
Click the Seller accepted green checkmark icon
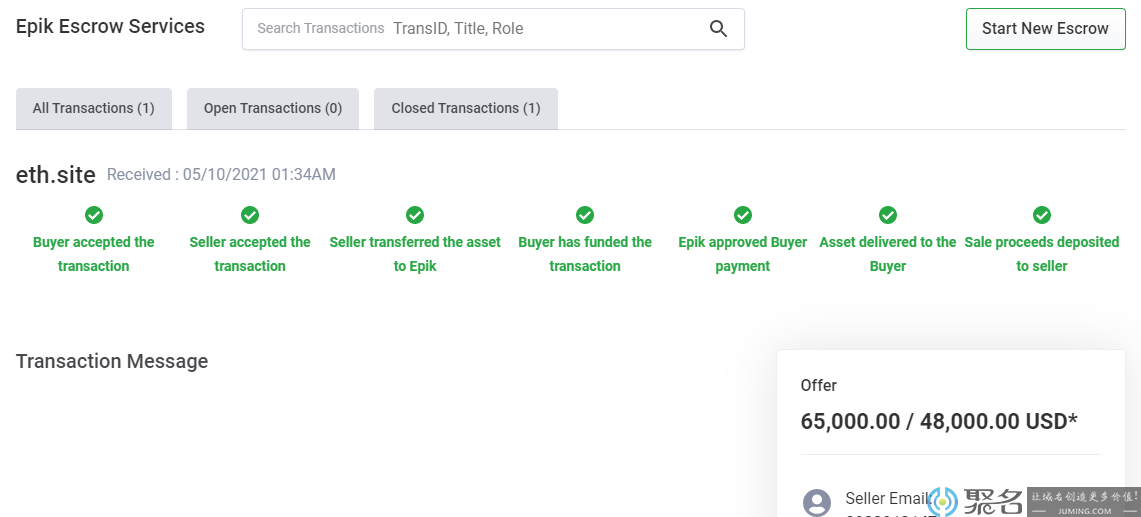coord(250,215)
